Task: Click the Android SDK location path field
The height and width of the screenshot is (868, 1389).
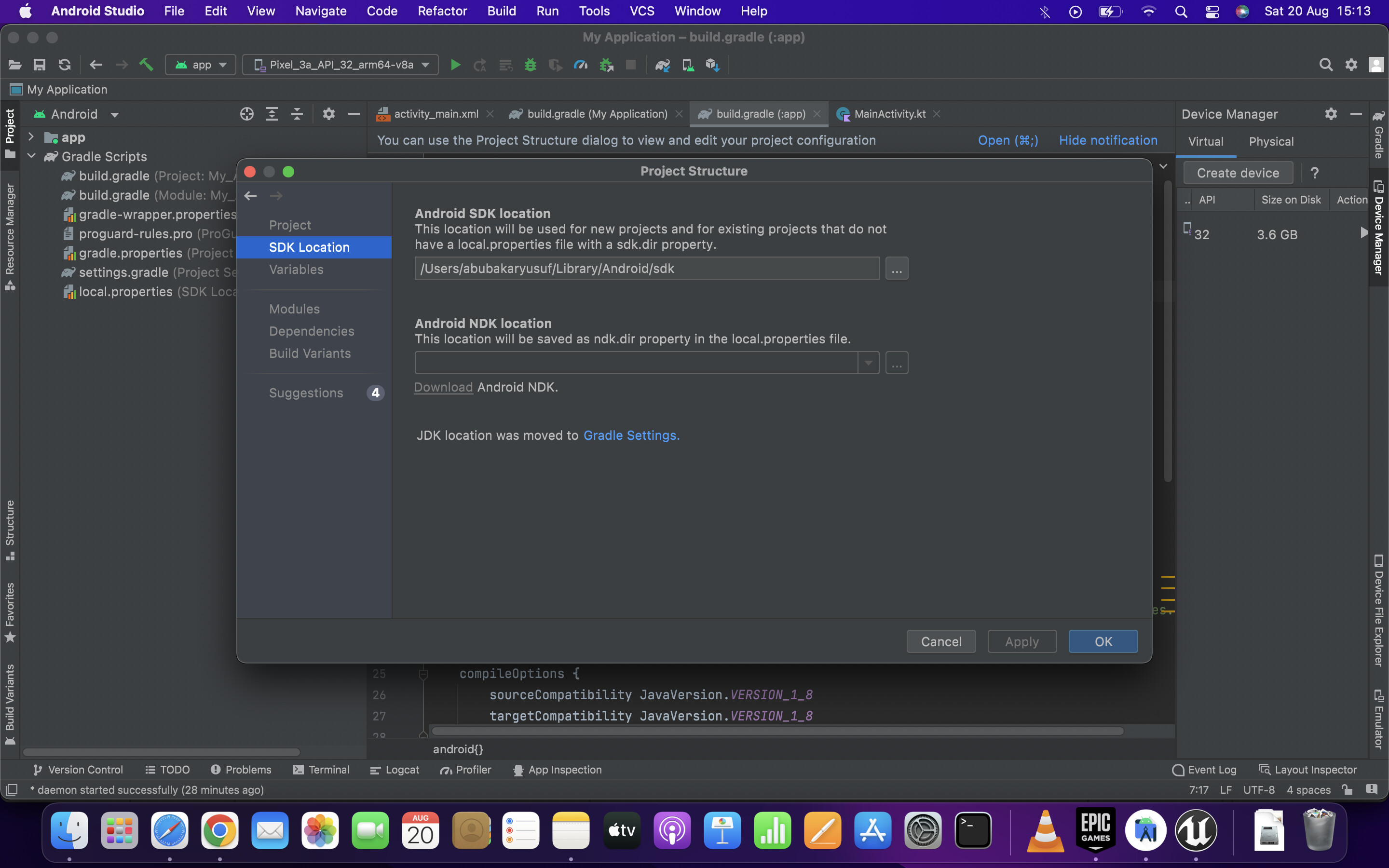Action: coord(646,268)
